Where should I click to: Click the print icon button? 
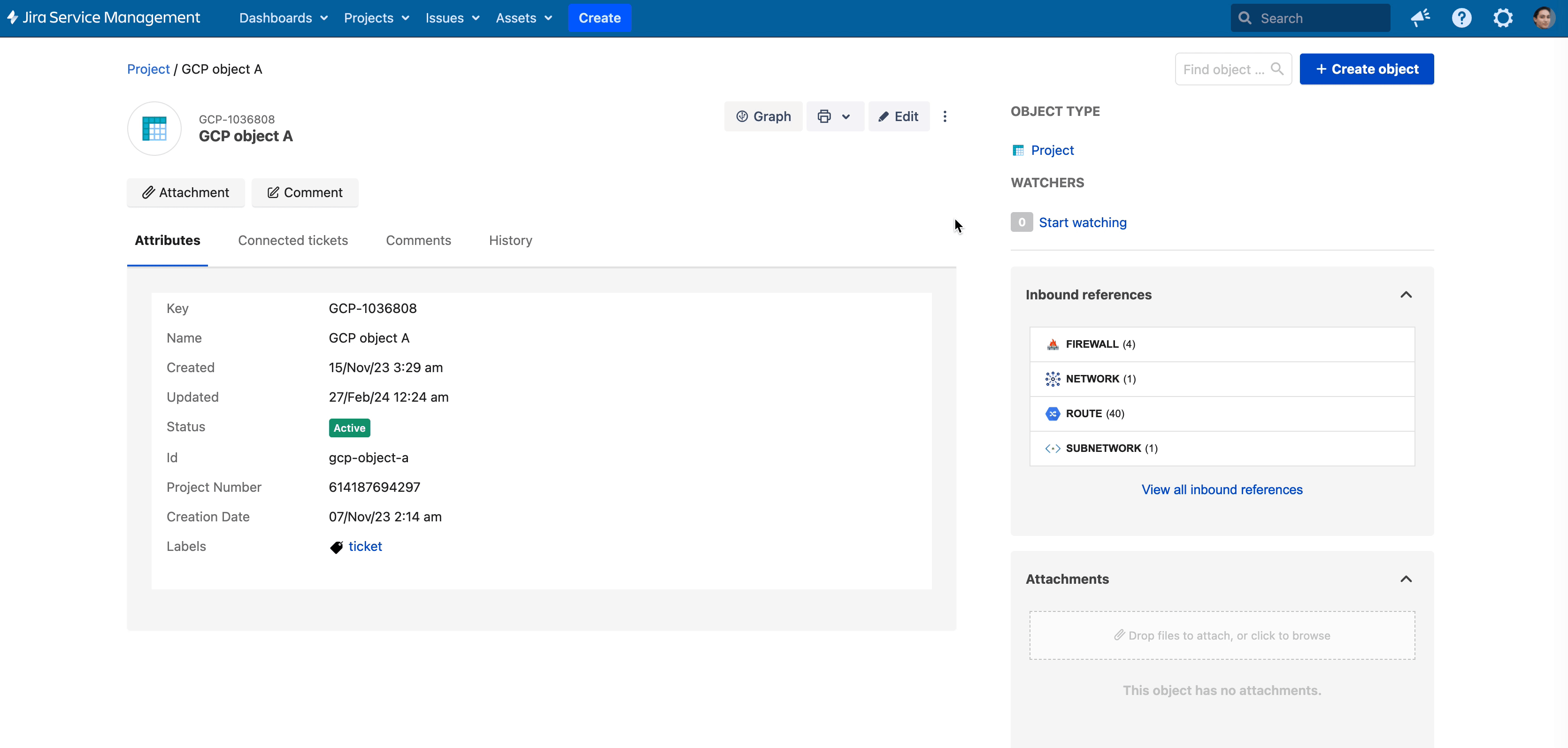pos(824,116)
